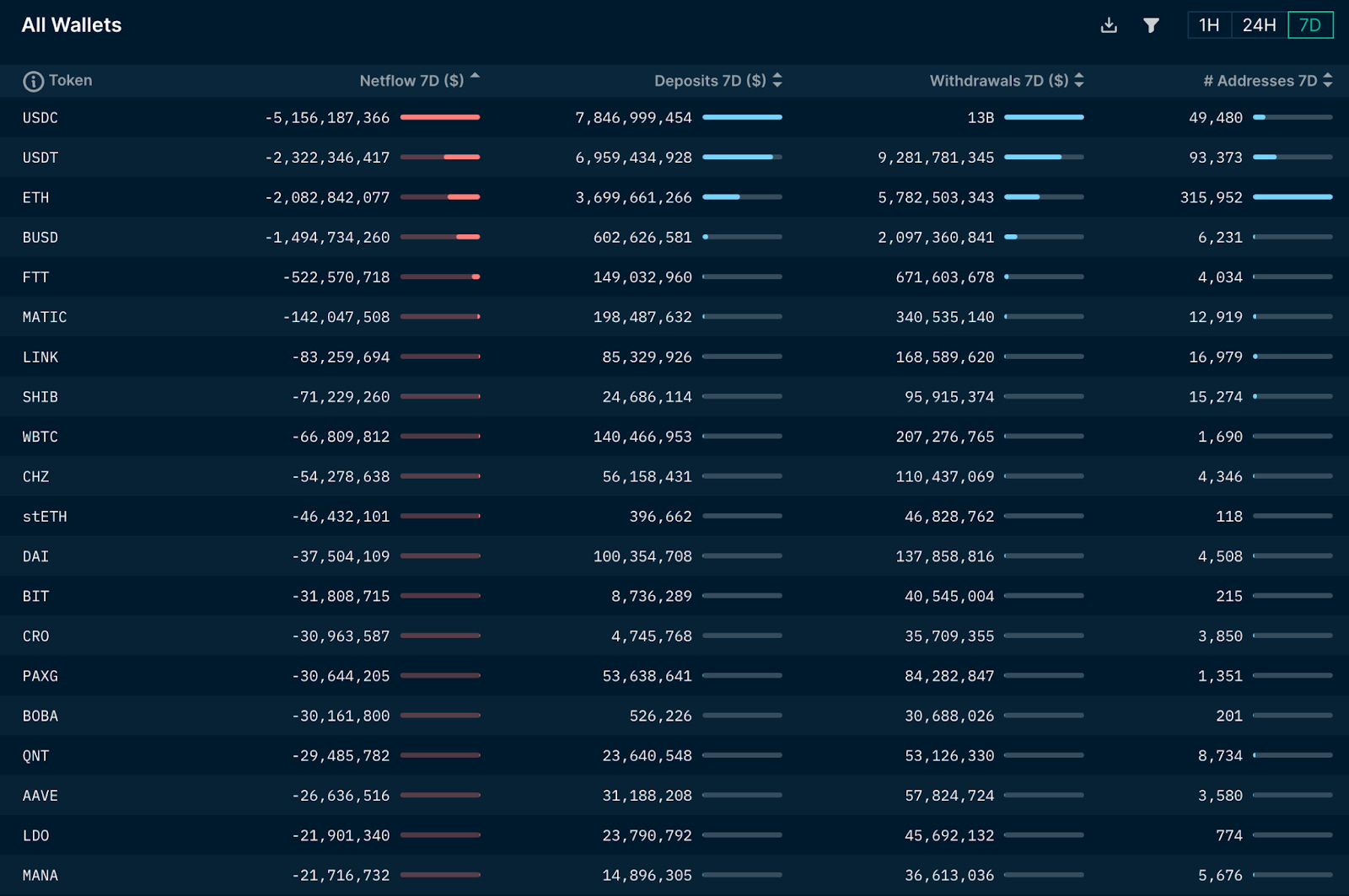Image resolution: width=1349 pixels, height=896 pixels.
Task: Click QNT addresses count 8,734
Action: (x=1221, y=756)
